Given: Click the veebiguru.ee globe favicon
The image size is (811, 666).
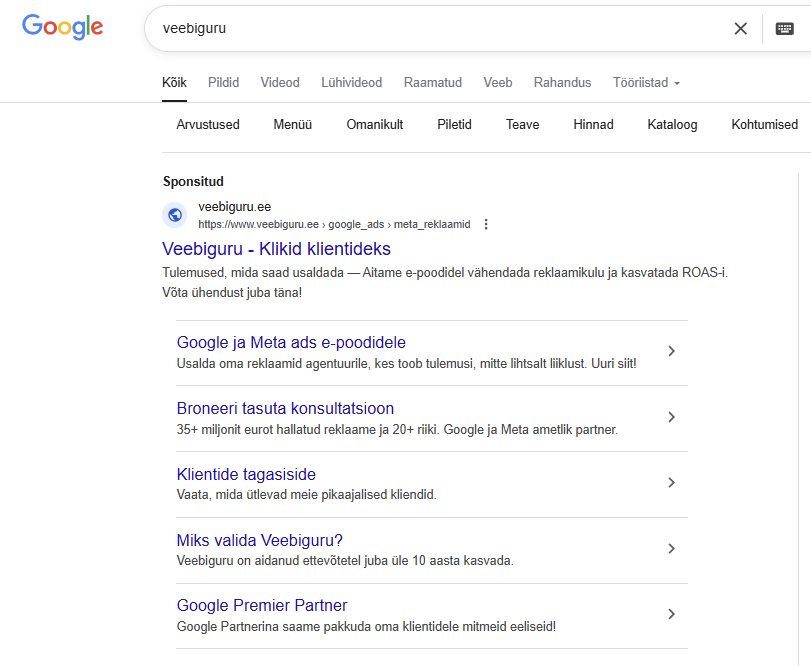Looking at the screenshot, I should [175, 215].
